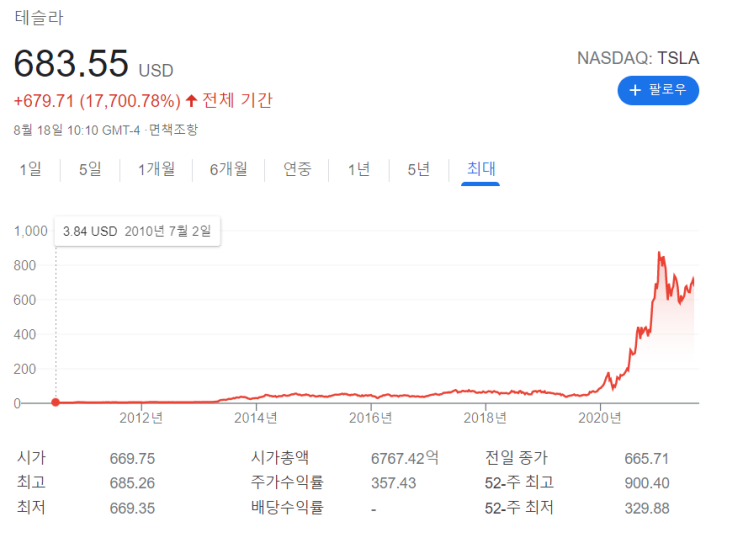Click the 800 y-axis label

[25, 265]
